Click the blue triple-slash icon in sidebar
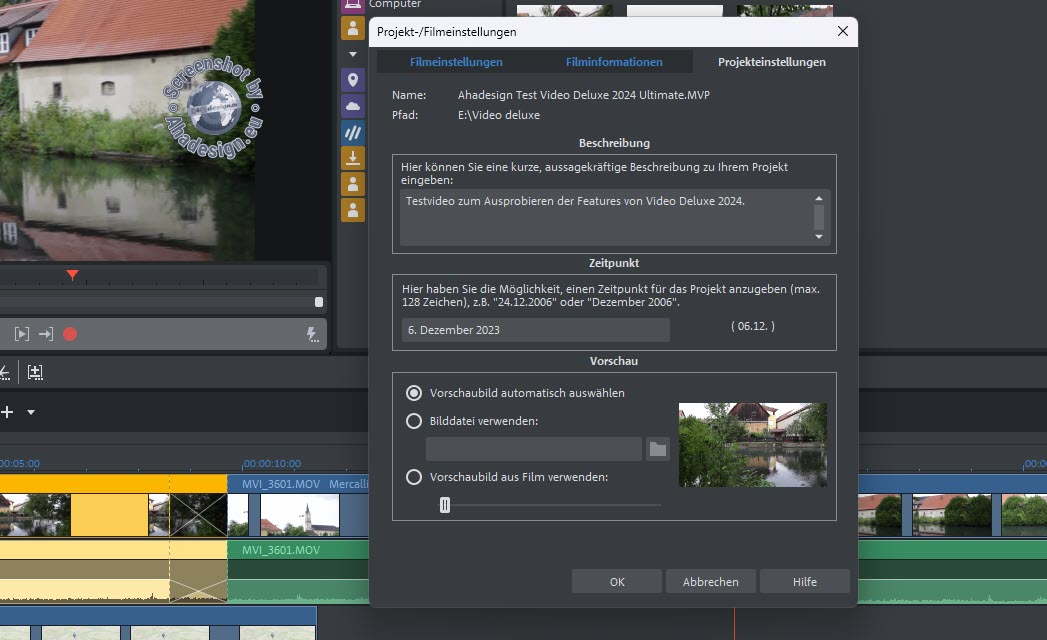 coord(353,132)
